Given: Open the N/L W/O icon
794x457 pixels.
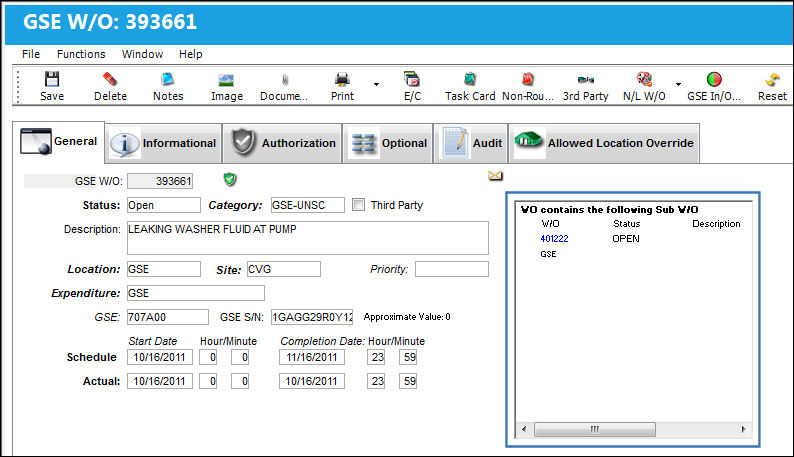Looking at the screenshot, I should pyautogui.click(x=644, y=80).
